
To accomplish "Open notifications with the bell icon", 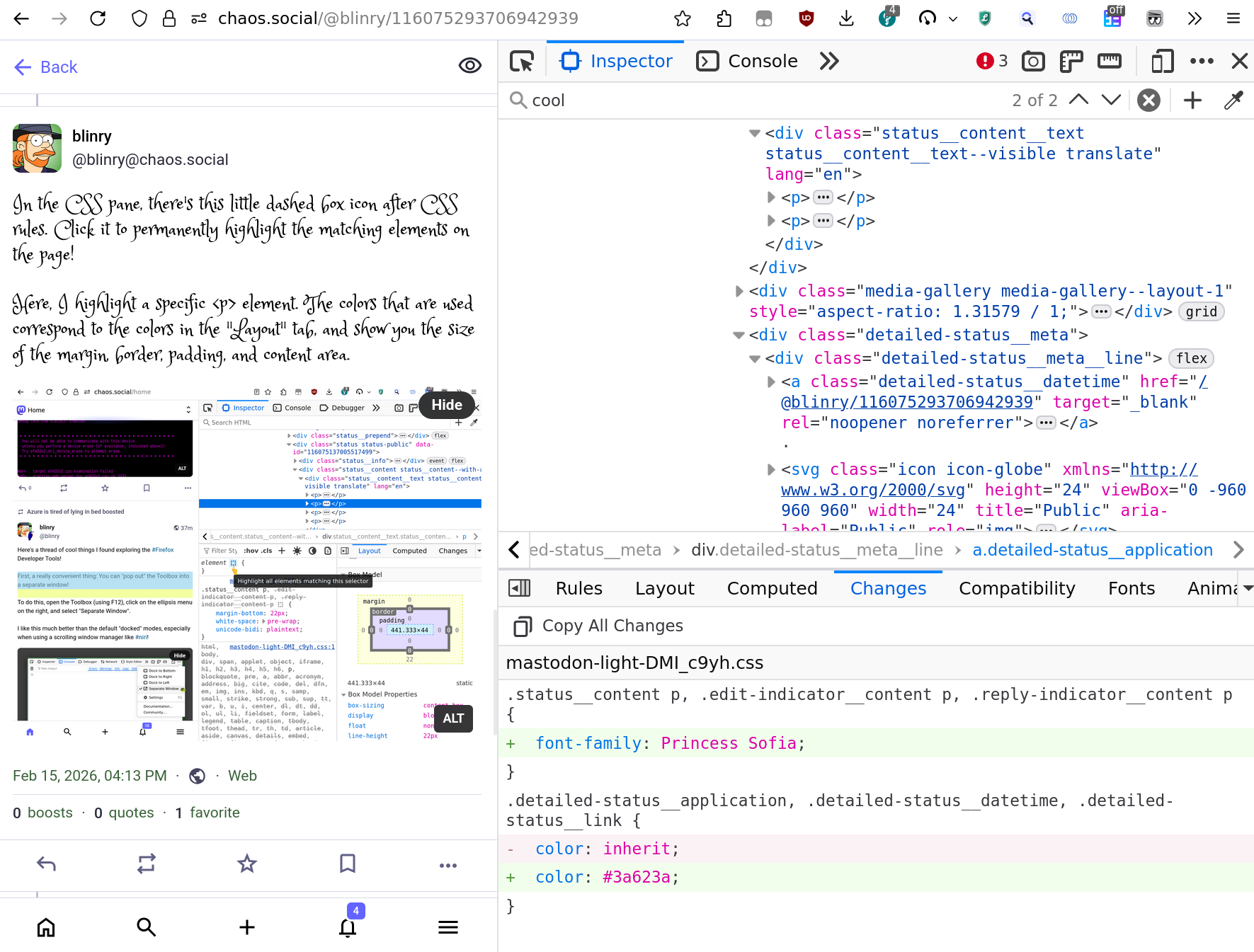I will tap(348, 927).
